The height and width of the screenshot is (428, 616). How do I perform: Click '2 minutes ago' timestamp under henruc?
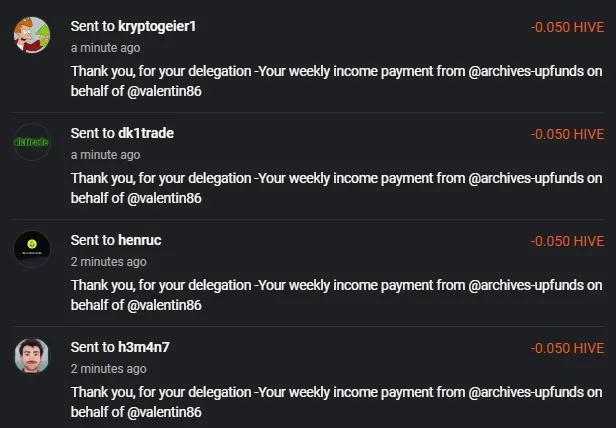108,262
